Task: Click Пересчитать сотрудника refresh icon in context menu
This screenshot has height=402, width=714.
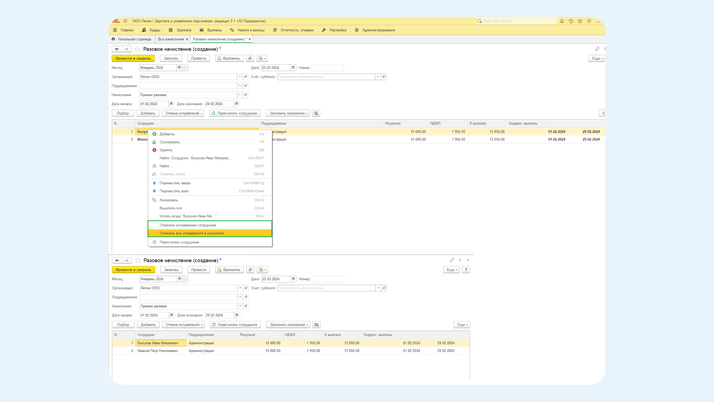Action: pos(154,242)
